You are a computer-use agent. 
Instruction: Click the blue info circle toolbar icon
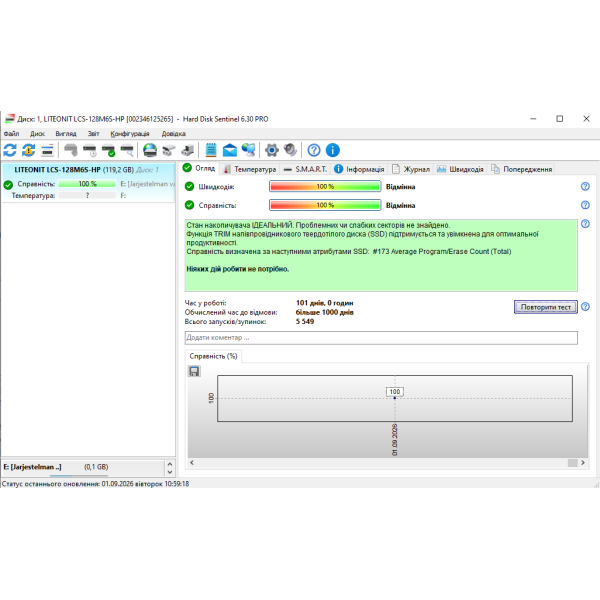(x=333, y=150)
